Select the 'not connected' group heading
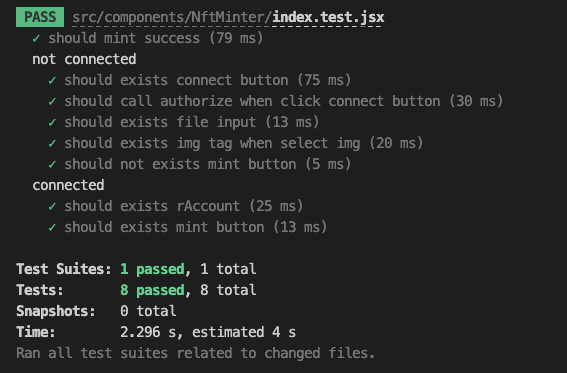Screen dimensions: 567x373 [84, 59]
